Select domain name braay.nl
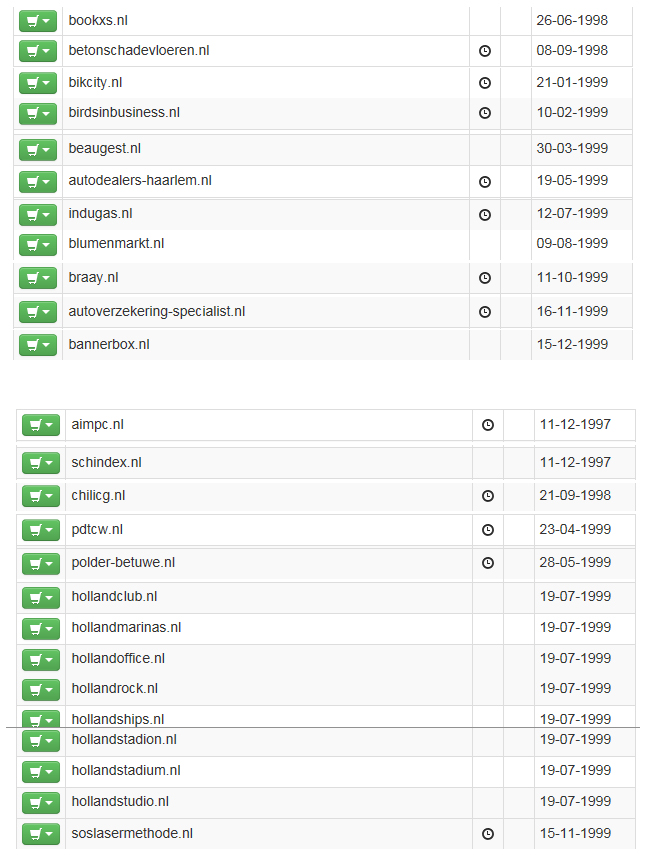The height and width of the screenshot is (855, 647). [93, 278]
